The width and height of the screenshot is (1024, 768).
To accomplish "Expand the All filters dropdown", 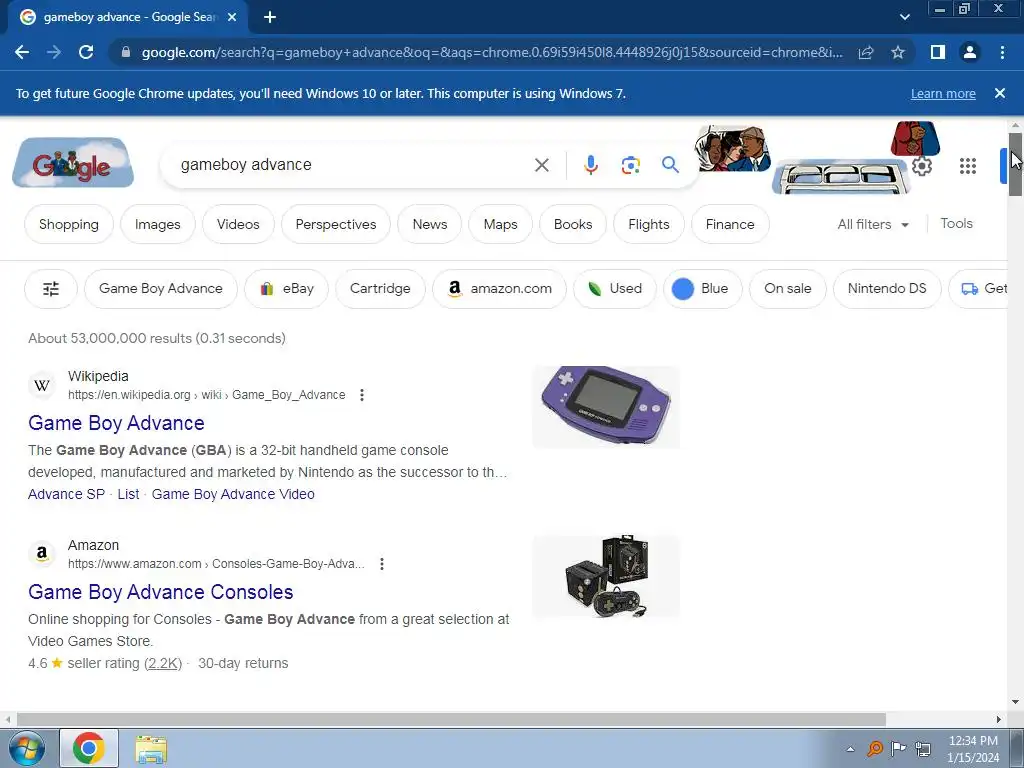I will 873,224.
